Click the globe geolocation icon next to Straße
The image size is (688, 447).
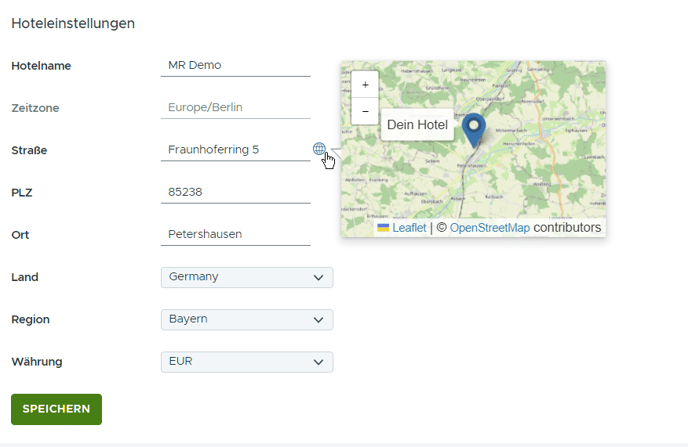pos(319,149)
